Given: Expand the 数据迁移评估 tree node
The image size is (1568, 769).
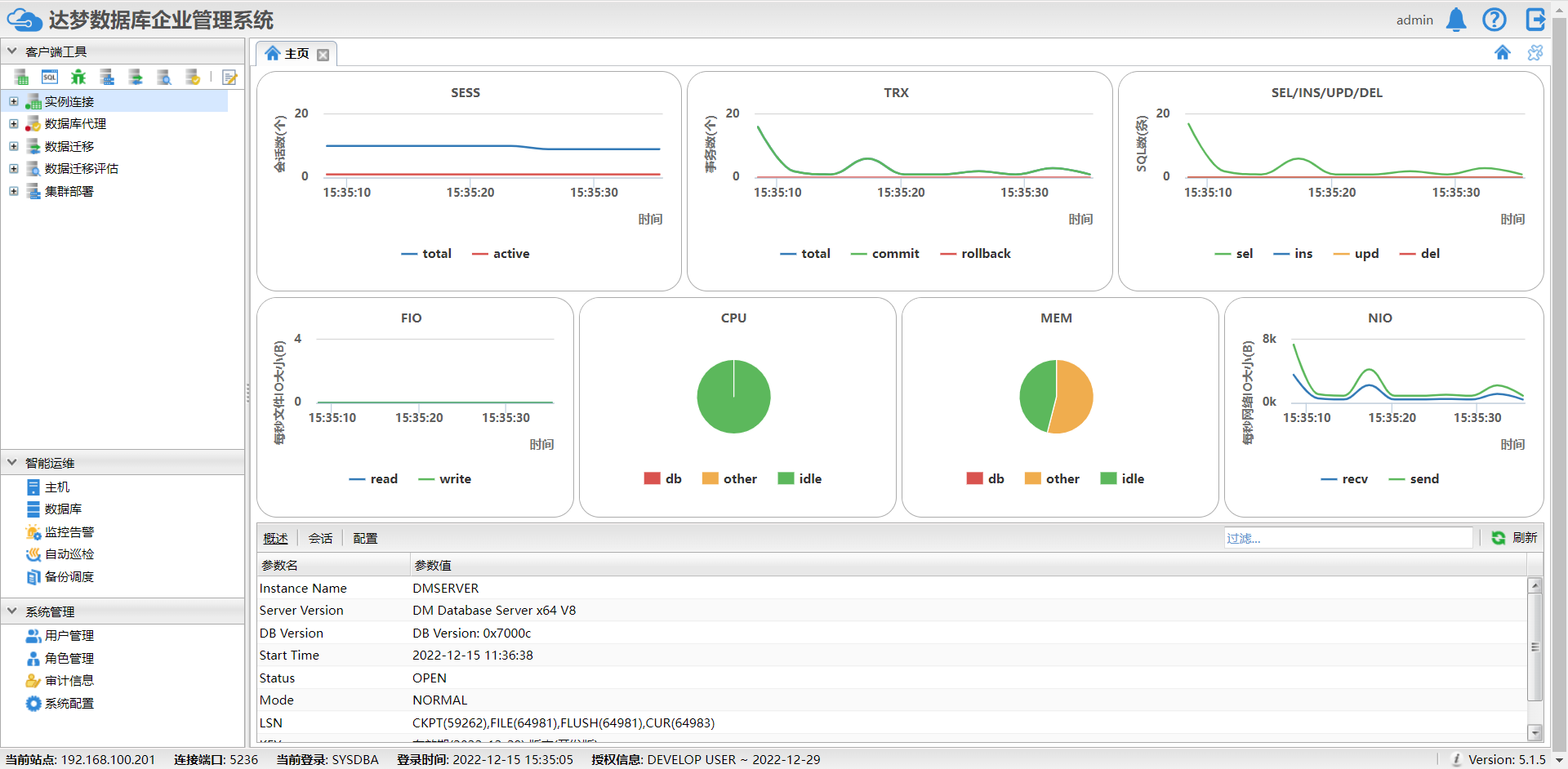Looking at the screenshot, I should tap(14, 169).
